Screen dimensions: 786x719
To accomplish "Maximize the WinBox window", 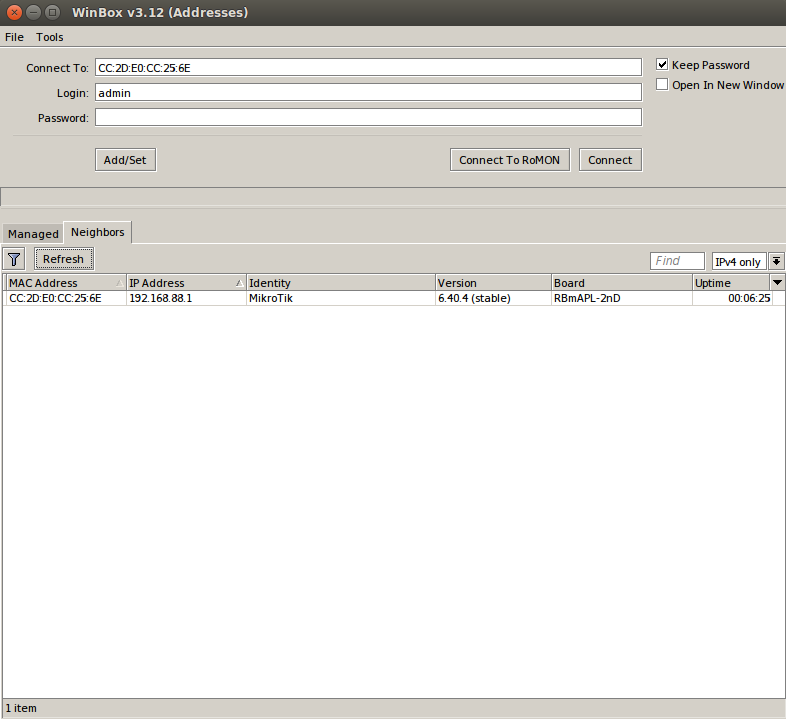I will click(x=52, y=12).
